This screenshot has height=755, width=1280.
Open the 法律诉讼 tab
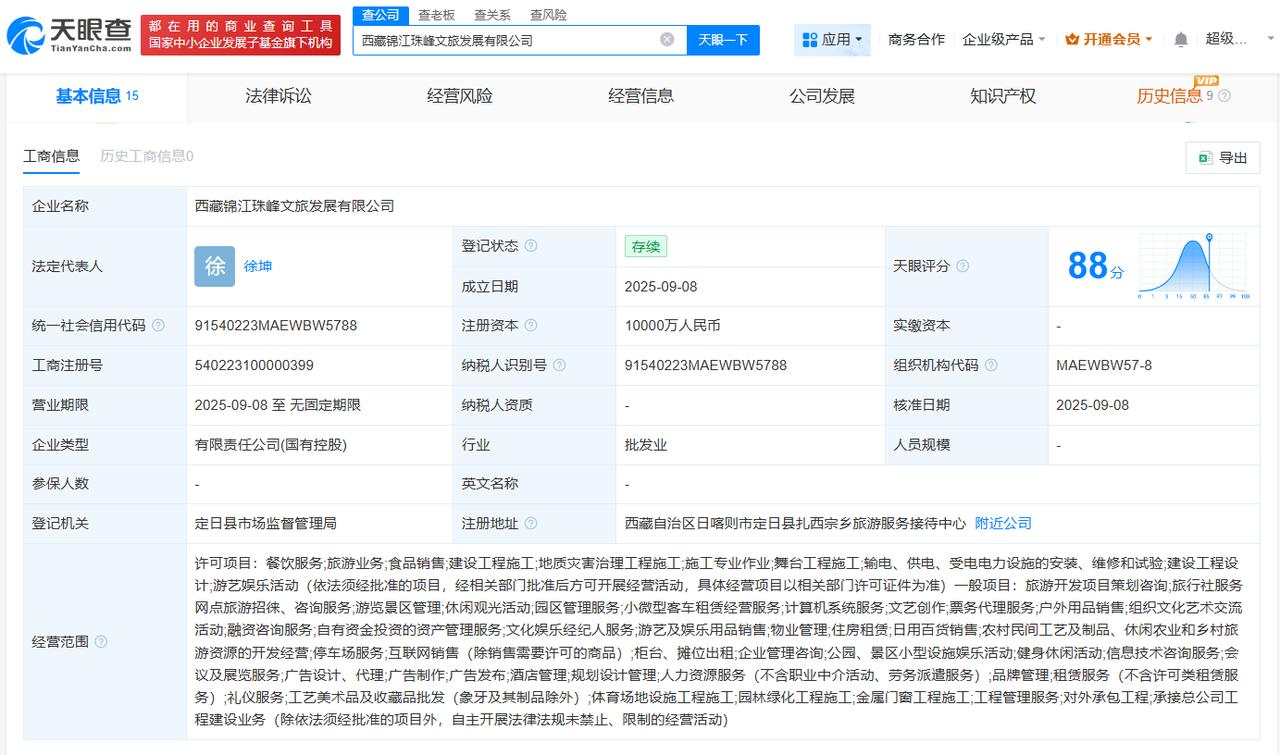pyautogui.click(x=279, y=96)
